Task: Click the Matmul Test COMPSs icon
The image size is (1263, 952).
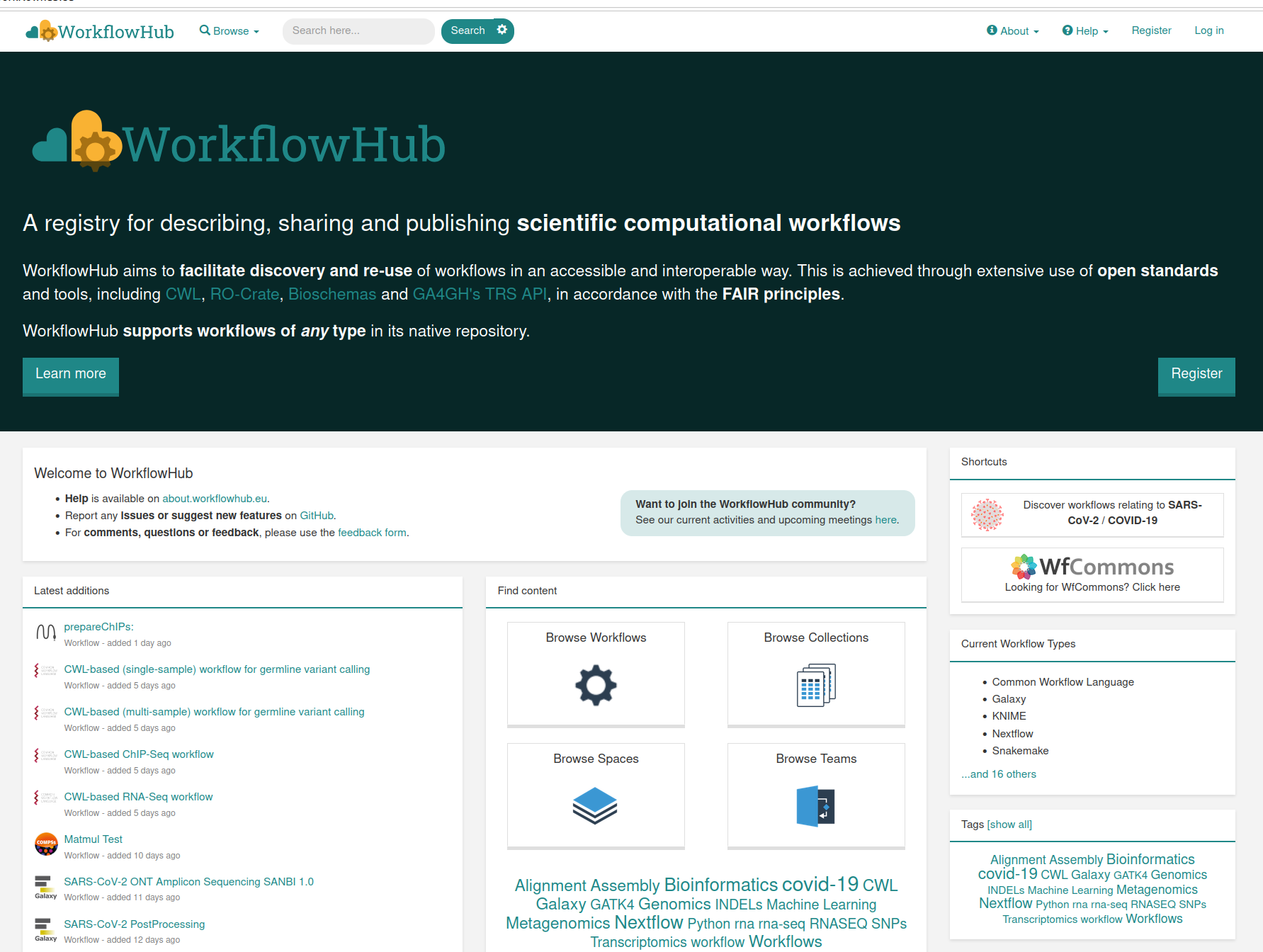Action: [x=46, y=844]
